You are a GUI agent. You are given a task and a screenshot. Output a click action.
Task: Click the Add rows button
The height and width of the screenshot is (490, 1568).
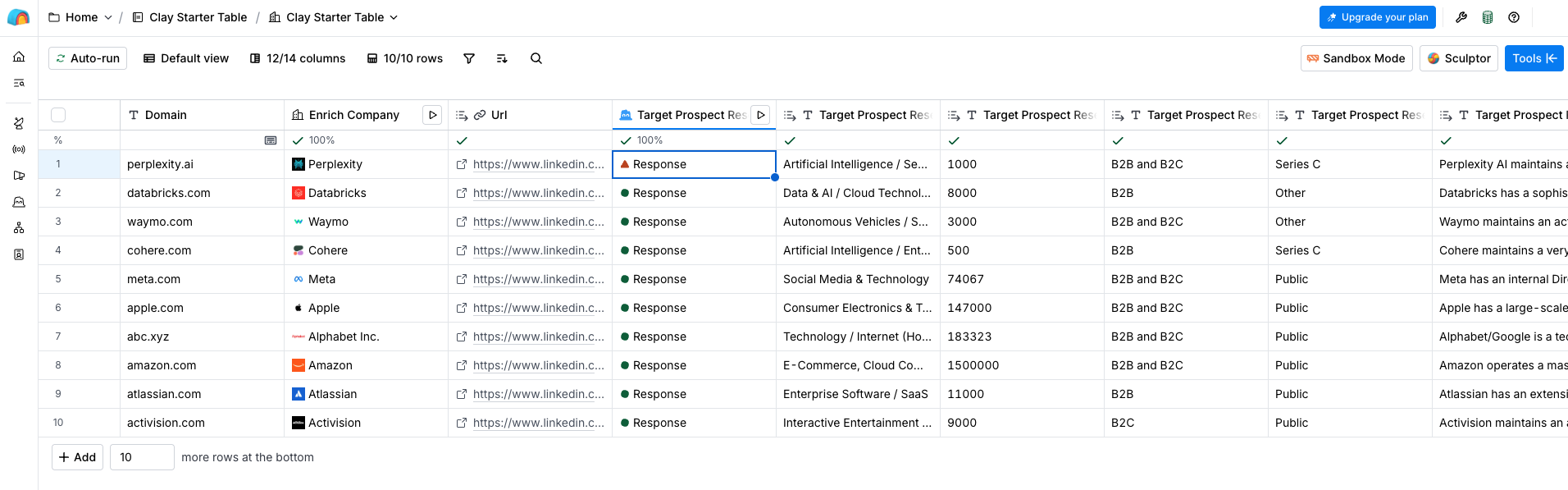pyautogui.click(x=77, y=457)
